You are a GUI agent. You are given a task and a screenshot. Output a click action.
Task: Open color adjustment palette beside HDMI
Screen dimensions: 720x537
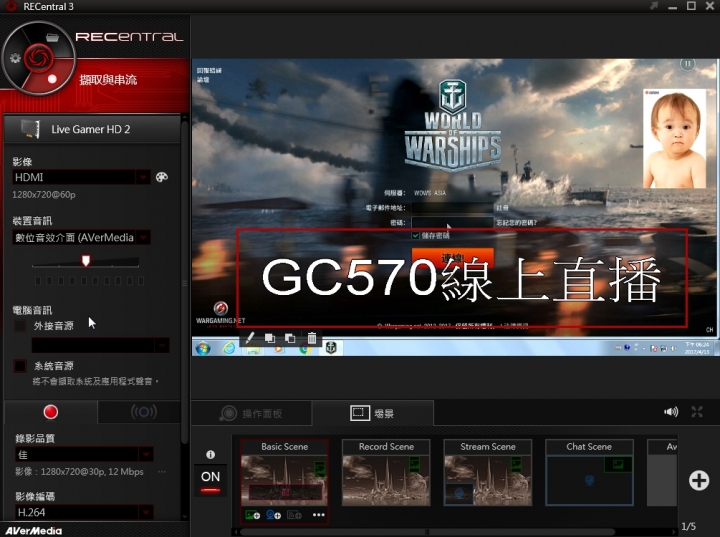pos(162,177)
